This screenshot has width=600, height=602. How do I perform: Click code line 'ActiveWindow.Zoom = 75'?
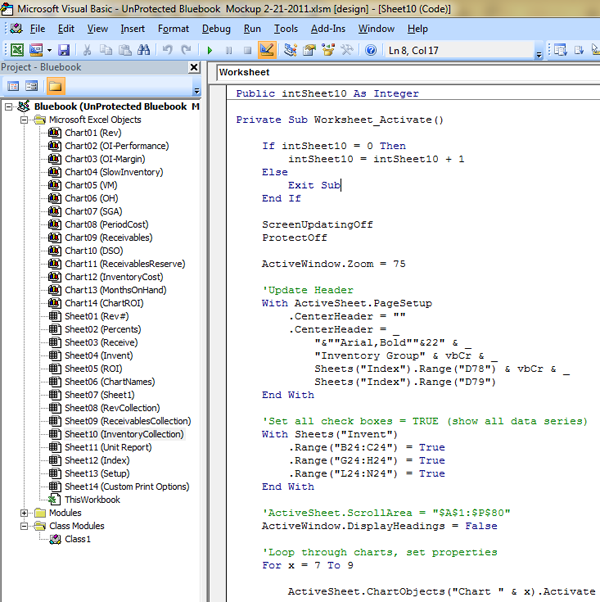tap(334, 264)
